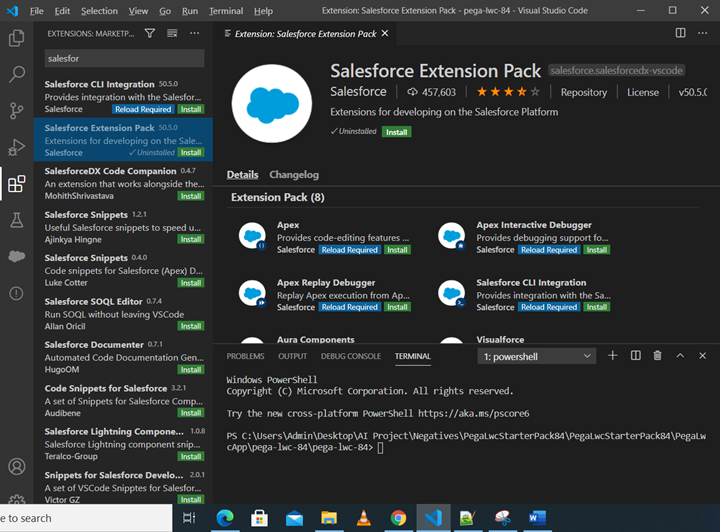The height and width of the screenshot is (532, 720).
Task: Open Microsoft Word from taskbar
Action: tap(537, 518)
